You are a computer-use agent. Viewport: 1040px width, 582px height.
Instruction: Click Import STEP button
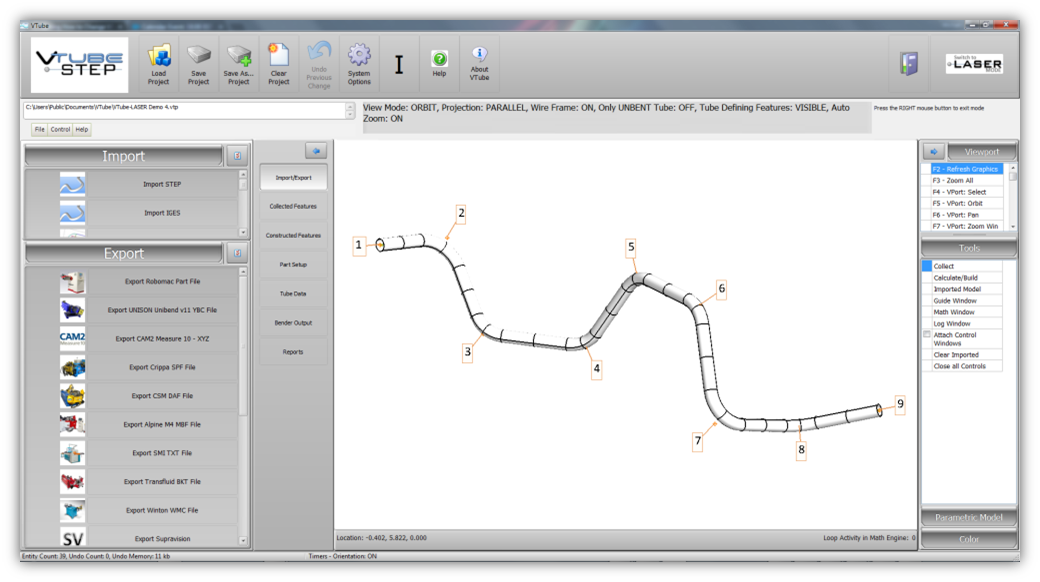click(162, 184)
